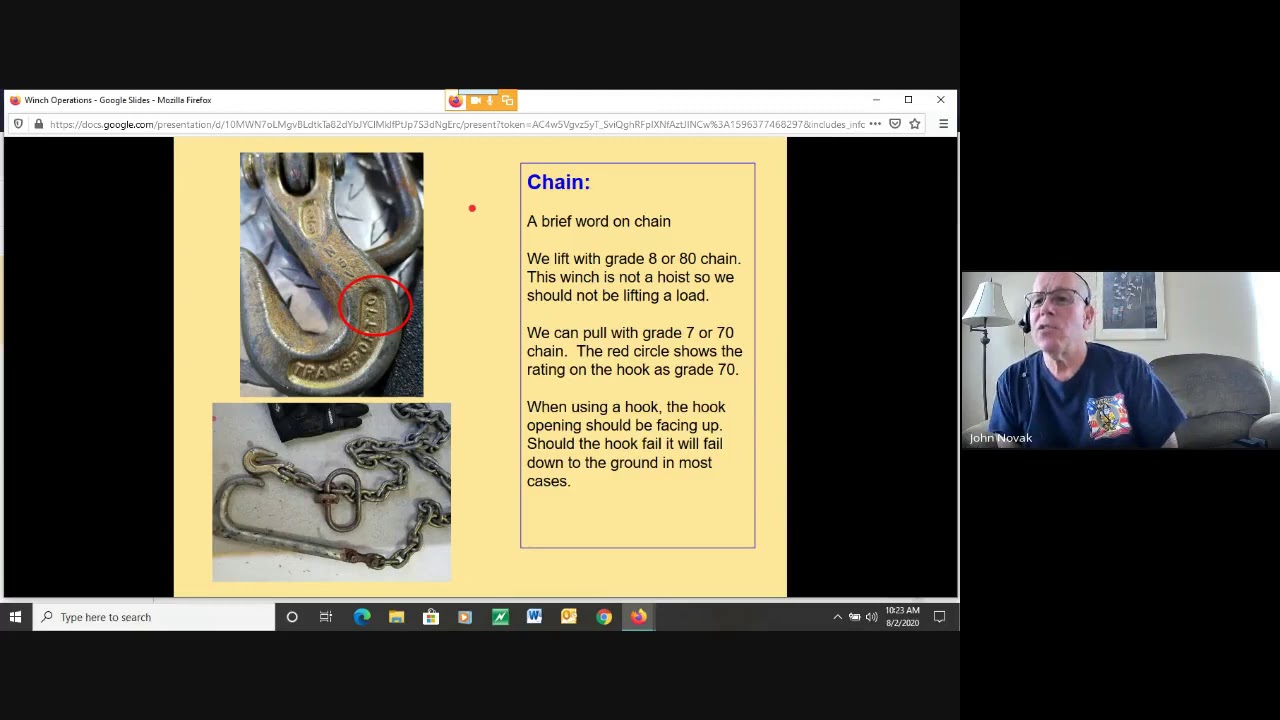
Task: Bookmark this page with the star icon
Action: (x=914, y=124)
